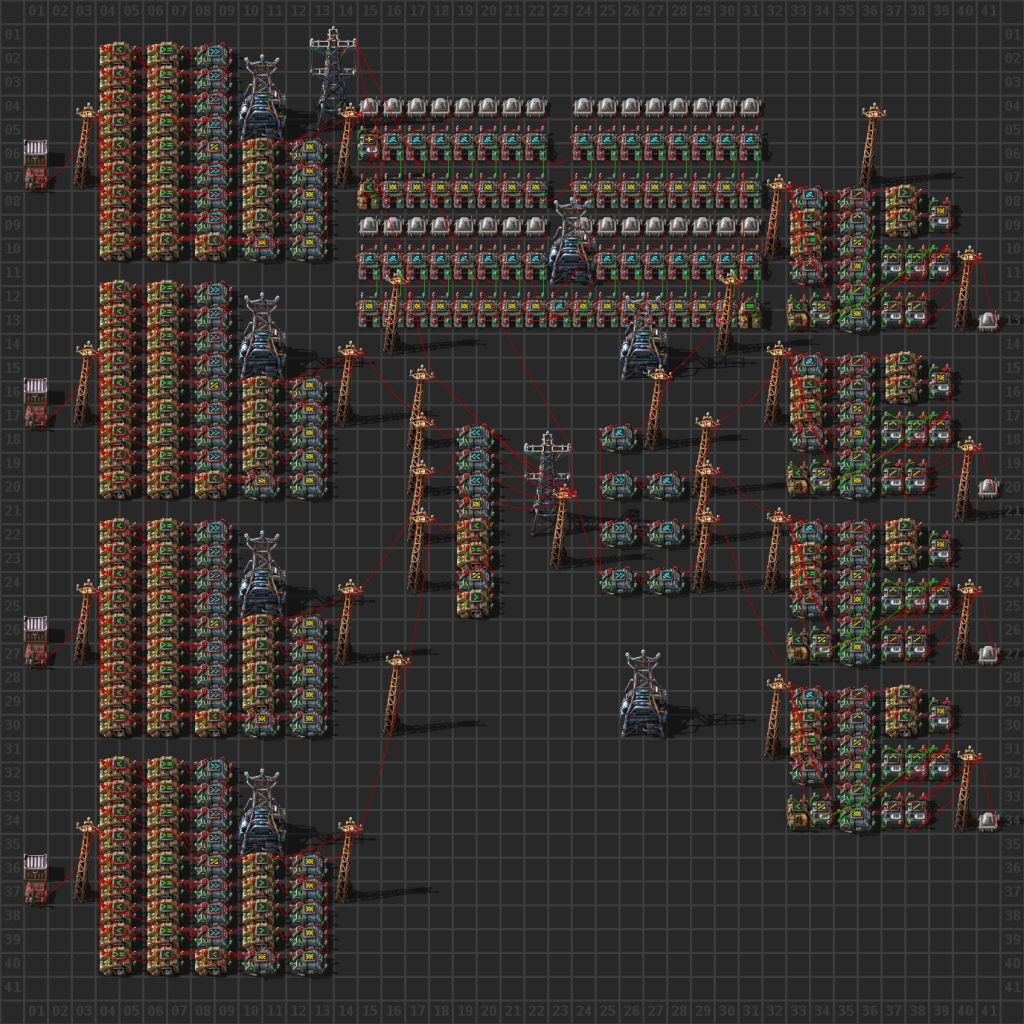Select vertical '/' combinator at column 37, rows 12-13
1024x1024 pixels.
[x=893, y=310]
